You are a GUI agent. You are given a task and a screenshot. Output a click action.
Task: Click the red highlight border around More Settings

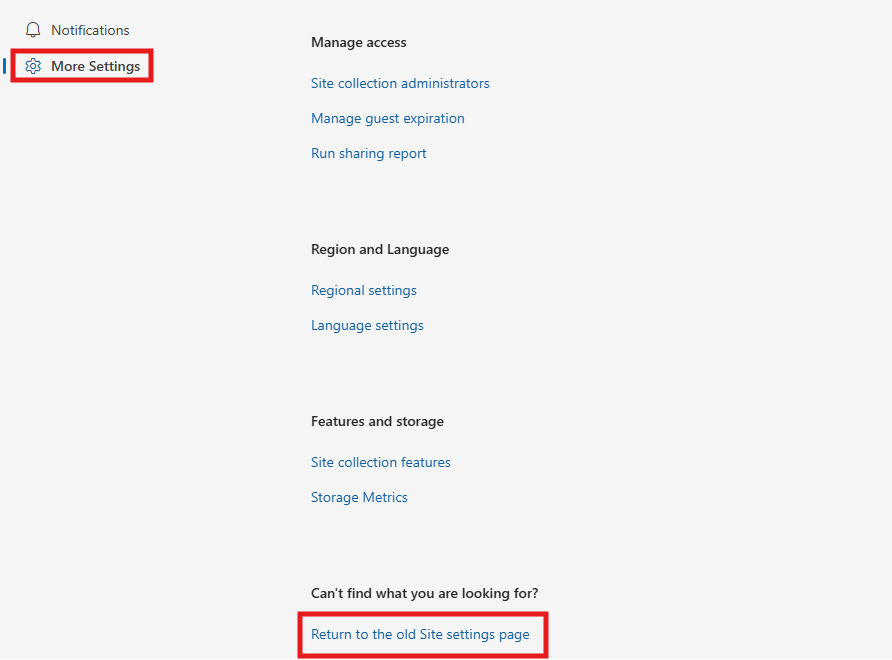(x=82, y=50)
